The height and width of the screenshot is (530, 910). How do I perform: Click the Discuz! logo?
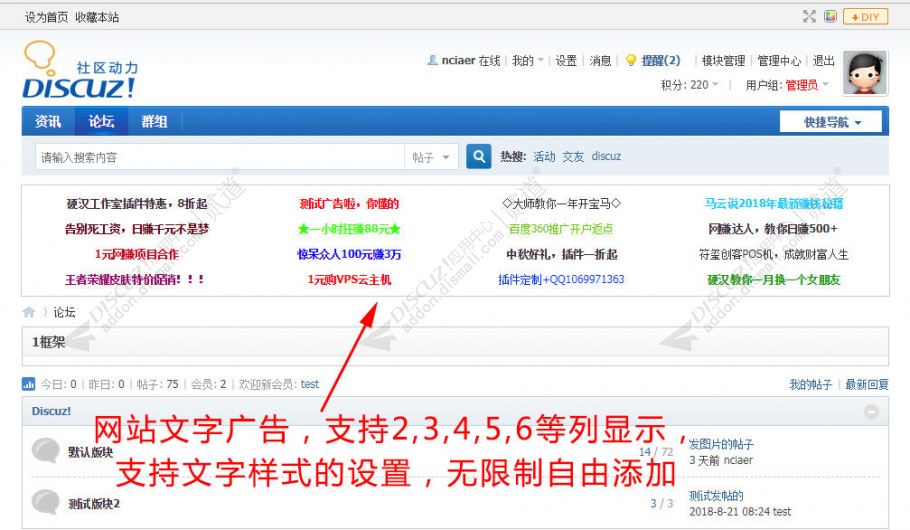[x=81, y=70]
